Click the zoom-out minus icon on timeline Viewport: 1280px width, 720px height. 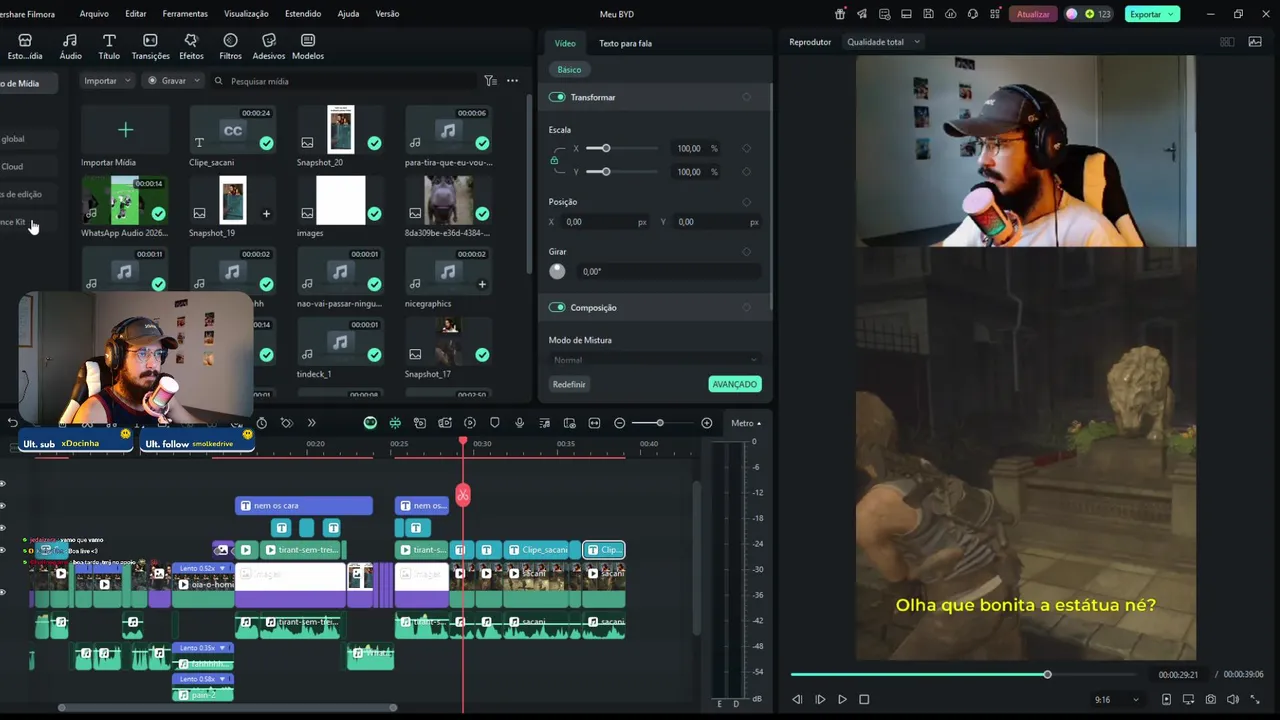point(619,423)
